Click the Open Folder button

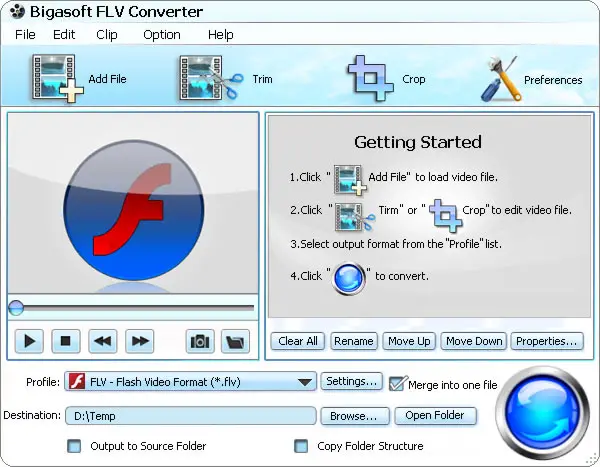tap(435, 416)
